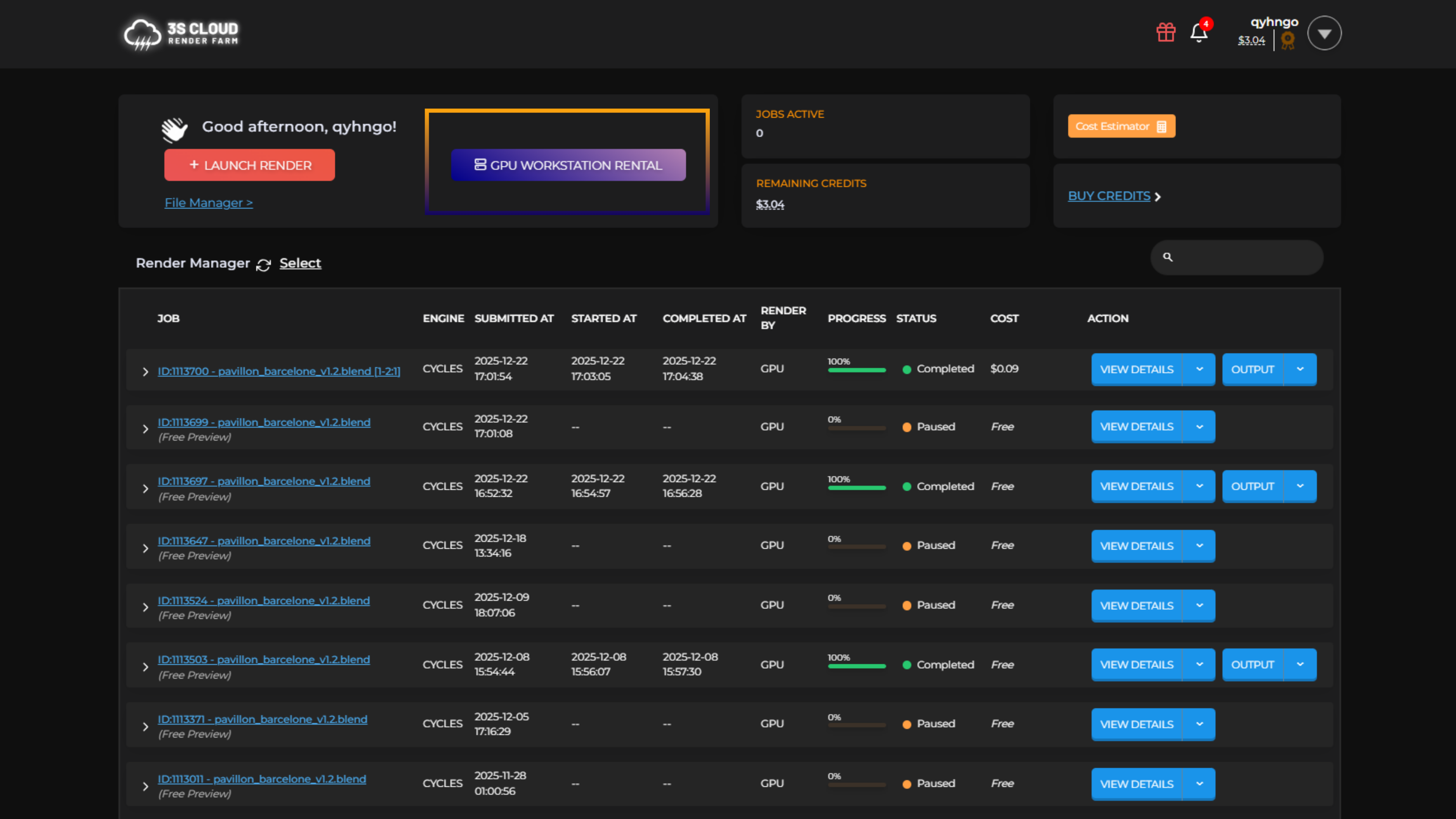Open GPU Workstation Rental
1456x819 pixels.
[x=568, y=165]
